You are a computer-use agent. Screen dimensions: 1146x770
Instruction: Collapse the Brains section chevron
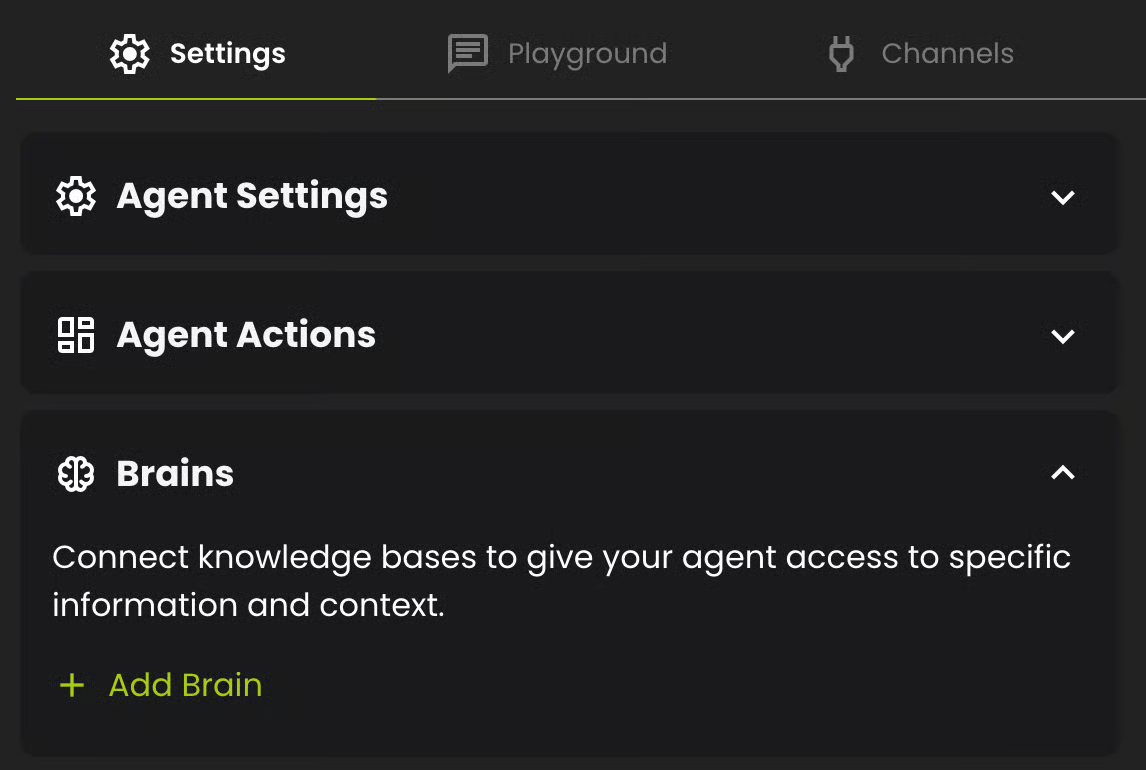coord(1063,473)
